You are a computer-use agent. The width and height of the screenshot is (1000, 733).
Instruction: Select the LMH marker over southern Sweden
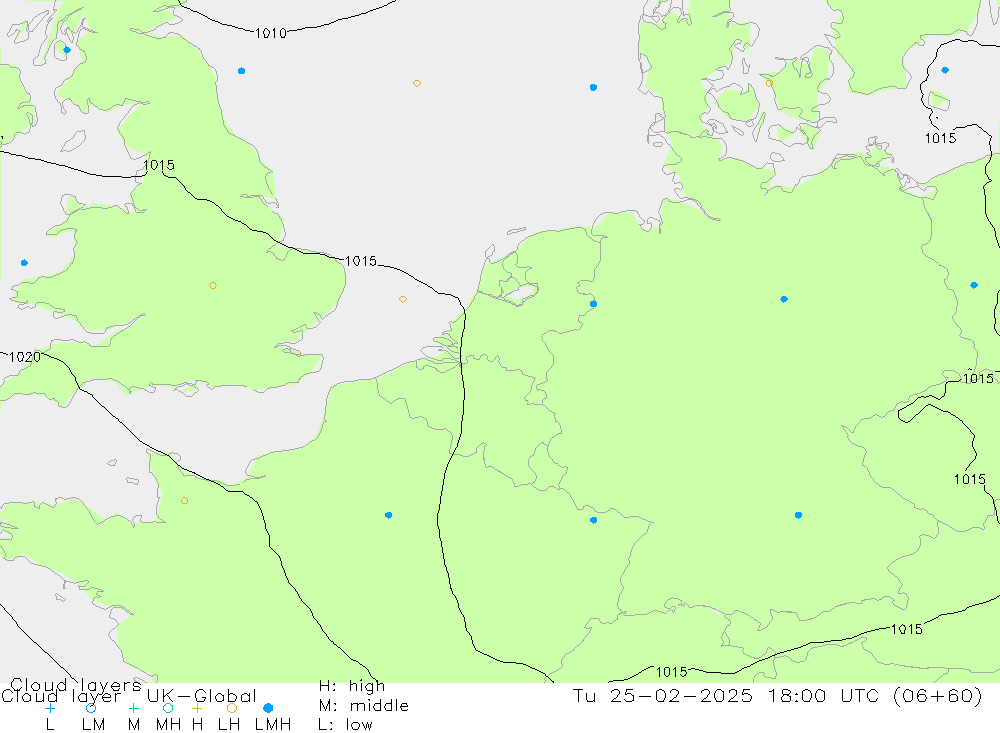pyautogui.click(x=945, y=71)
